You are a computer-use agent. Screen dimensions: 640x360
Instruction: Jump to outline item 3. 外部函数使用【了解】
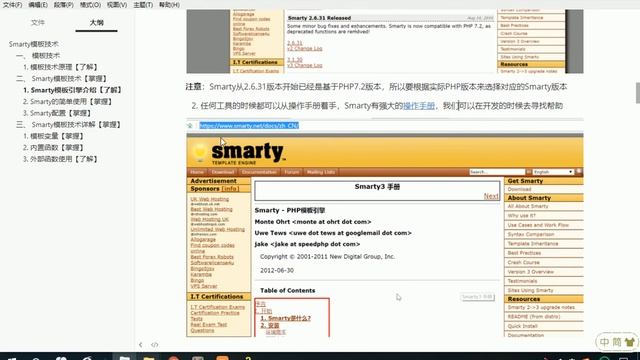[60, 159]
